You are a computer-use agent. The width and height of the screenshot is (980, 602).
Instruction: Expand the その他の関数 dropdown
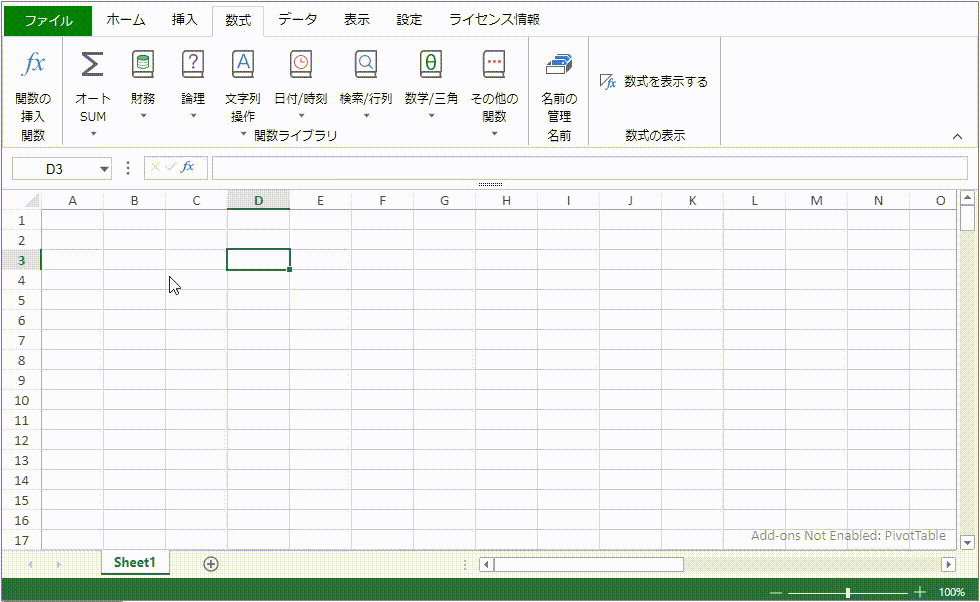coord(494,133)
